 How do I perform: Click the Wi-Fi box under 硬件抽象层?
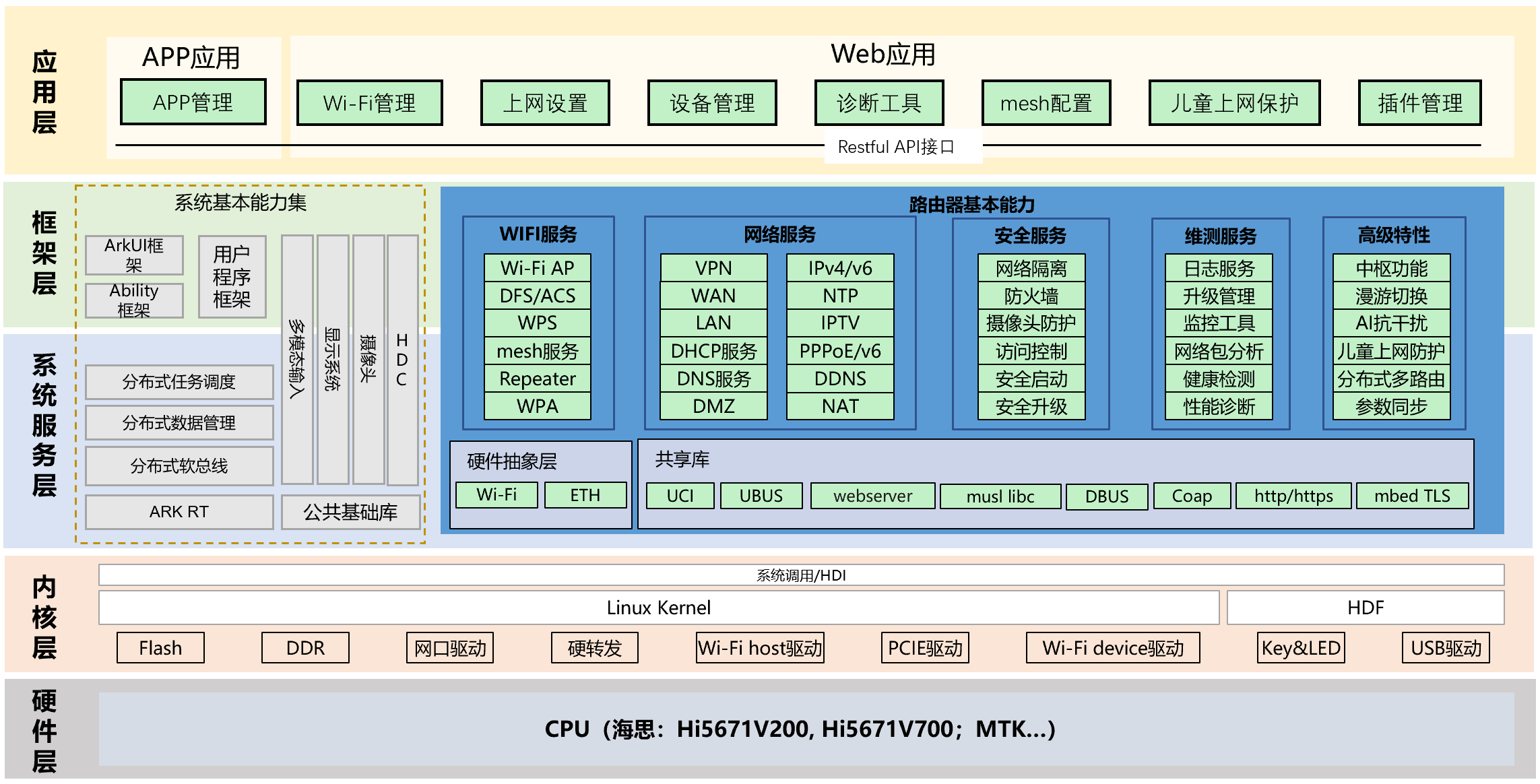tap(496, 495)
